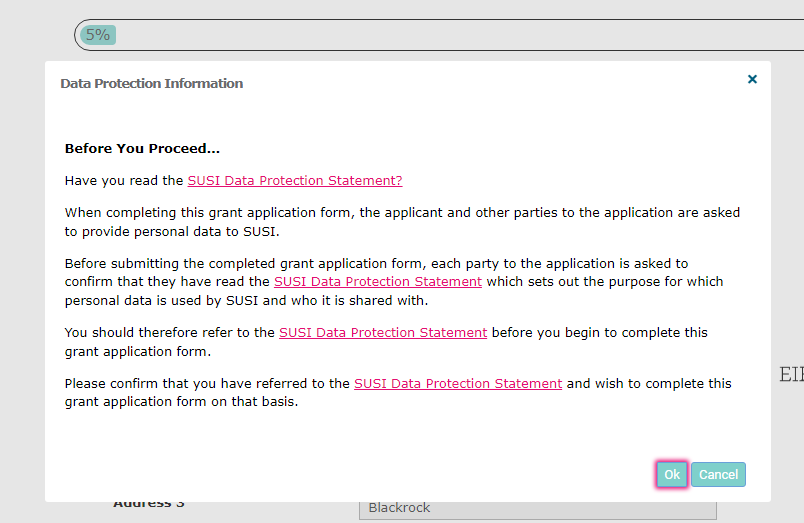
Task: Click the empty progress bar track
Action: pos(450,35)
